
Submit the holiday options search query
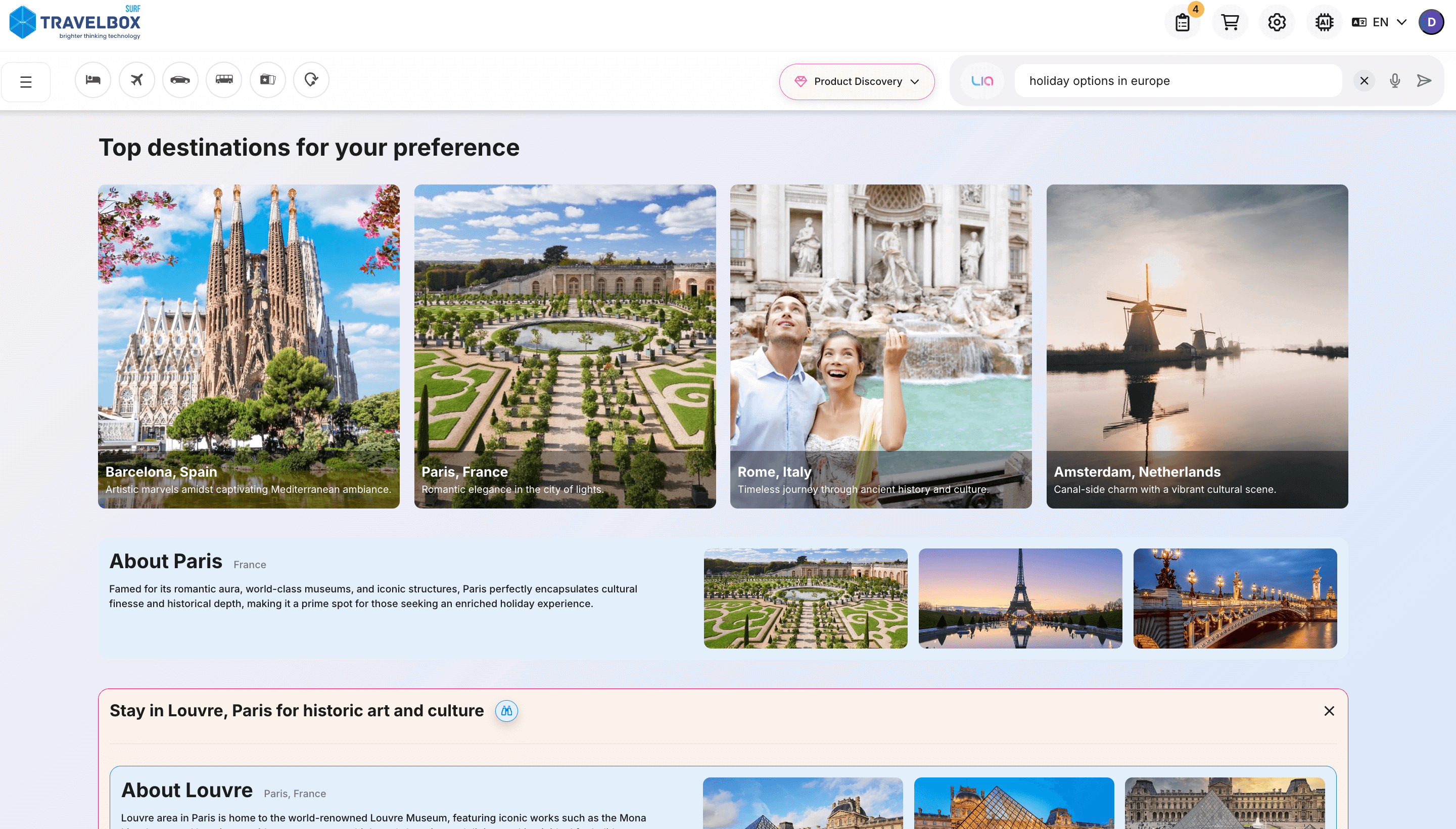click(x=1424, y=80)
